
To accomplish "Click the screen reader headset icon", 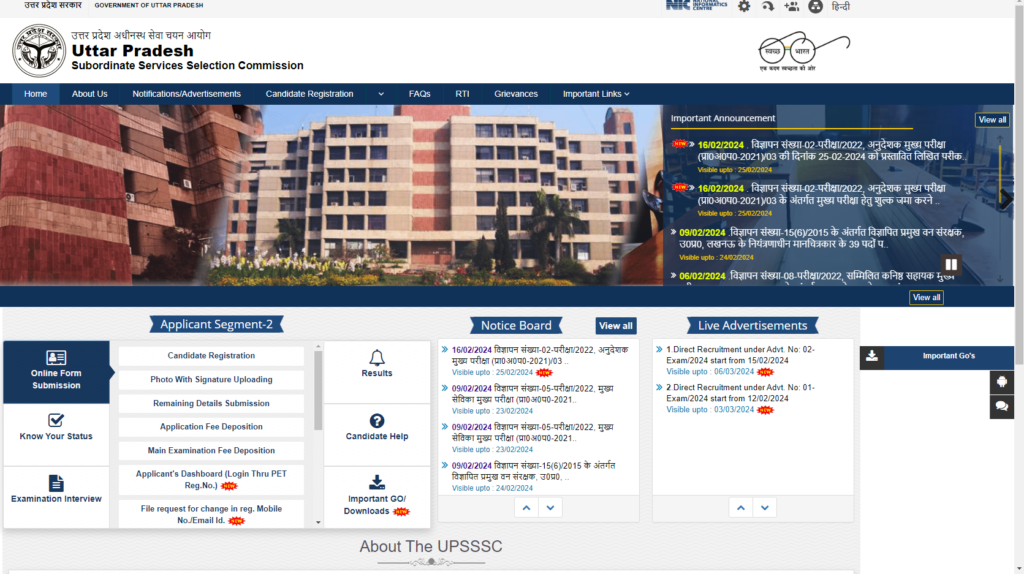I will pos(768,7).
